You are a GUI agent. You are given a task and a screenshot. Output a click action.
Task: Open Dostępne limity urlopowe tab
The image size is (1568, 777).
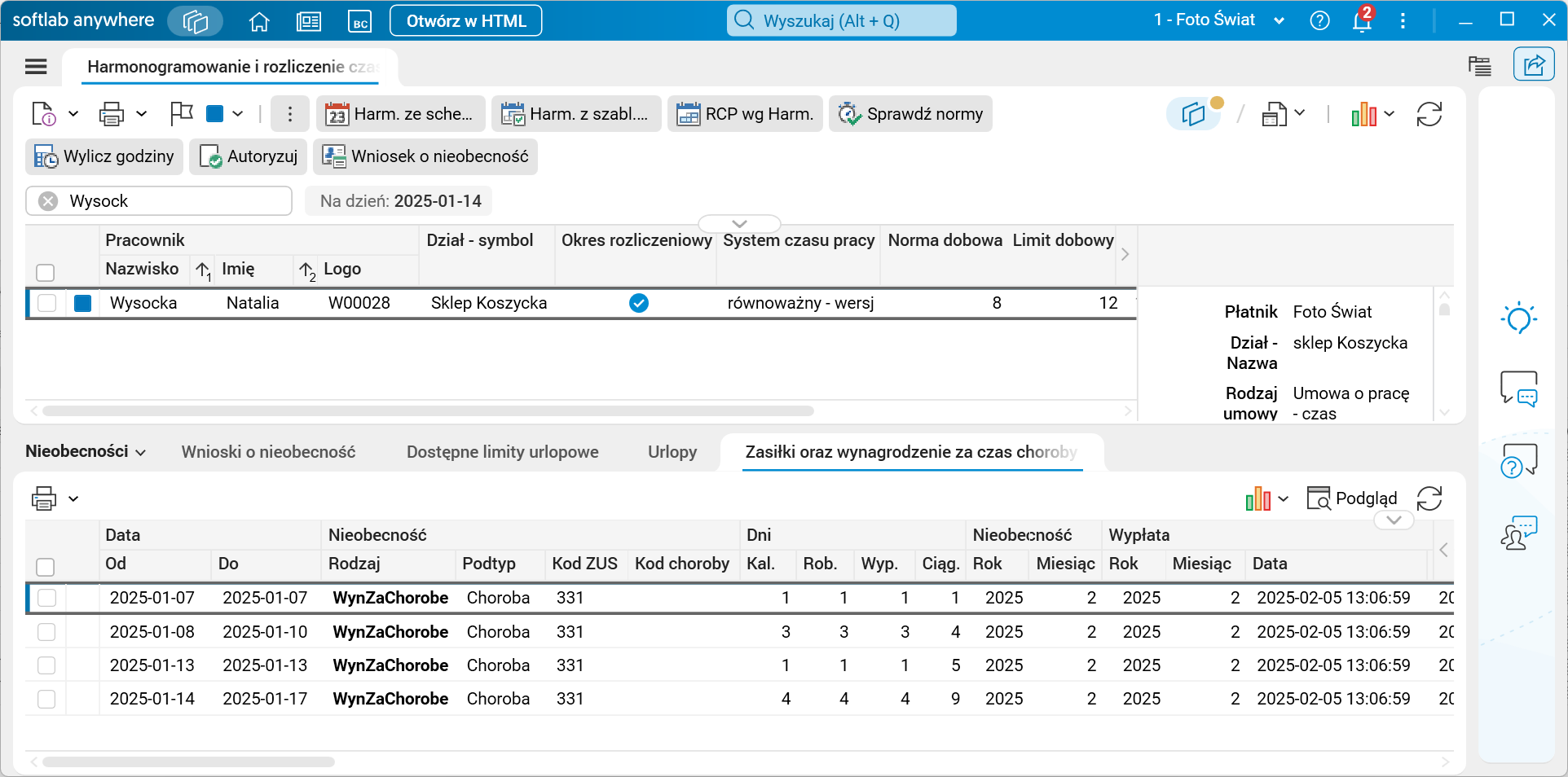click(502, 452)
